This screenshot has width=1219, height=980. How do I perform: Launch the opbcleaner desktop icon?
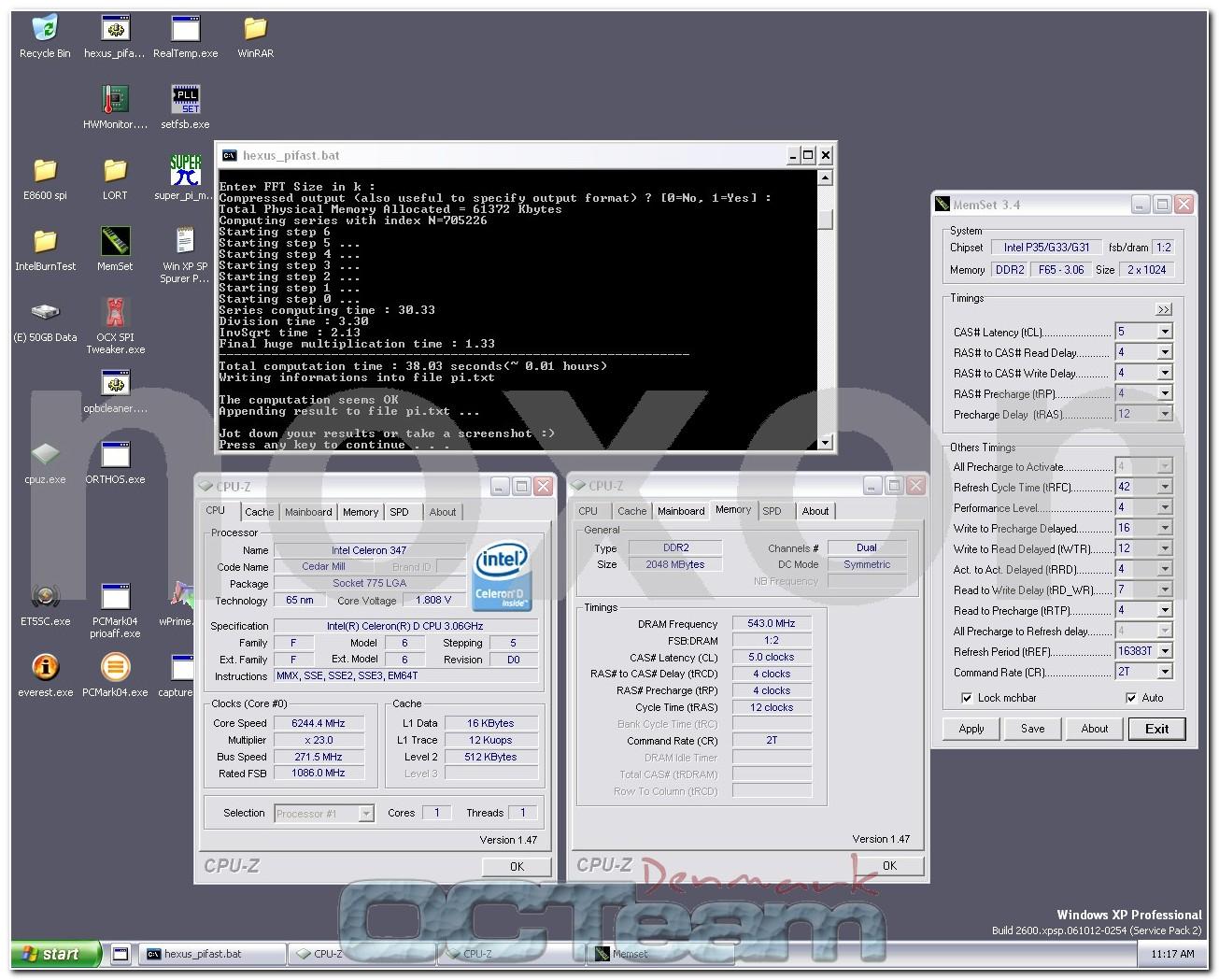coord(115,392)
